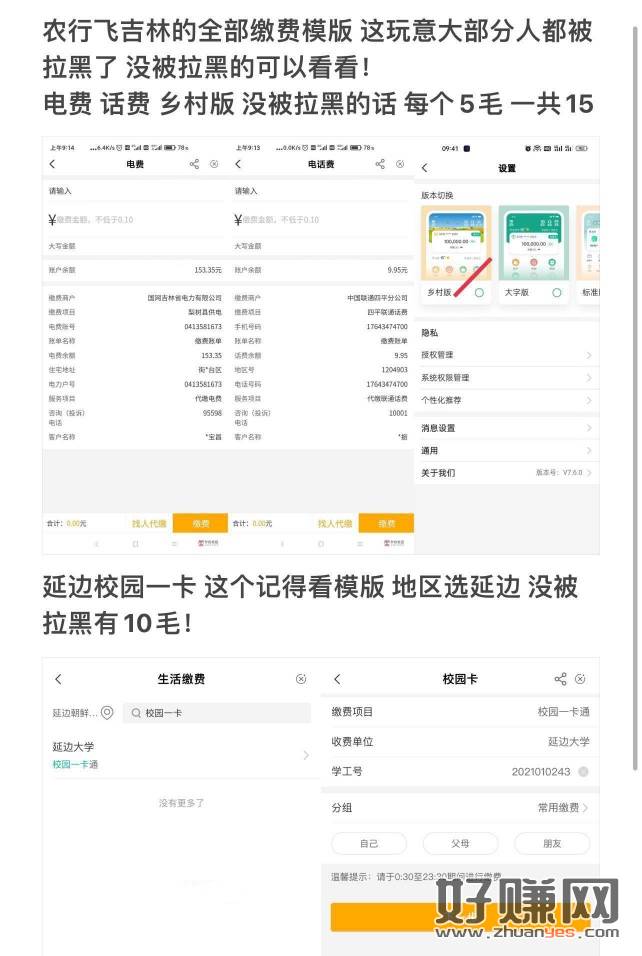Viewport: 642px width, 956px height.
Task: Tap the share icon on 校园卡 screen
Action: tap(560, 679)
